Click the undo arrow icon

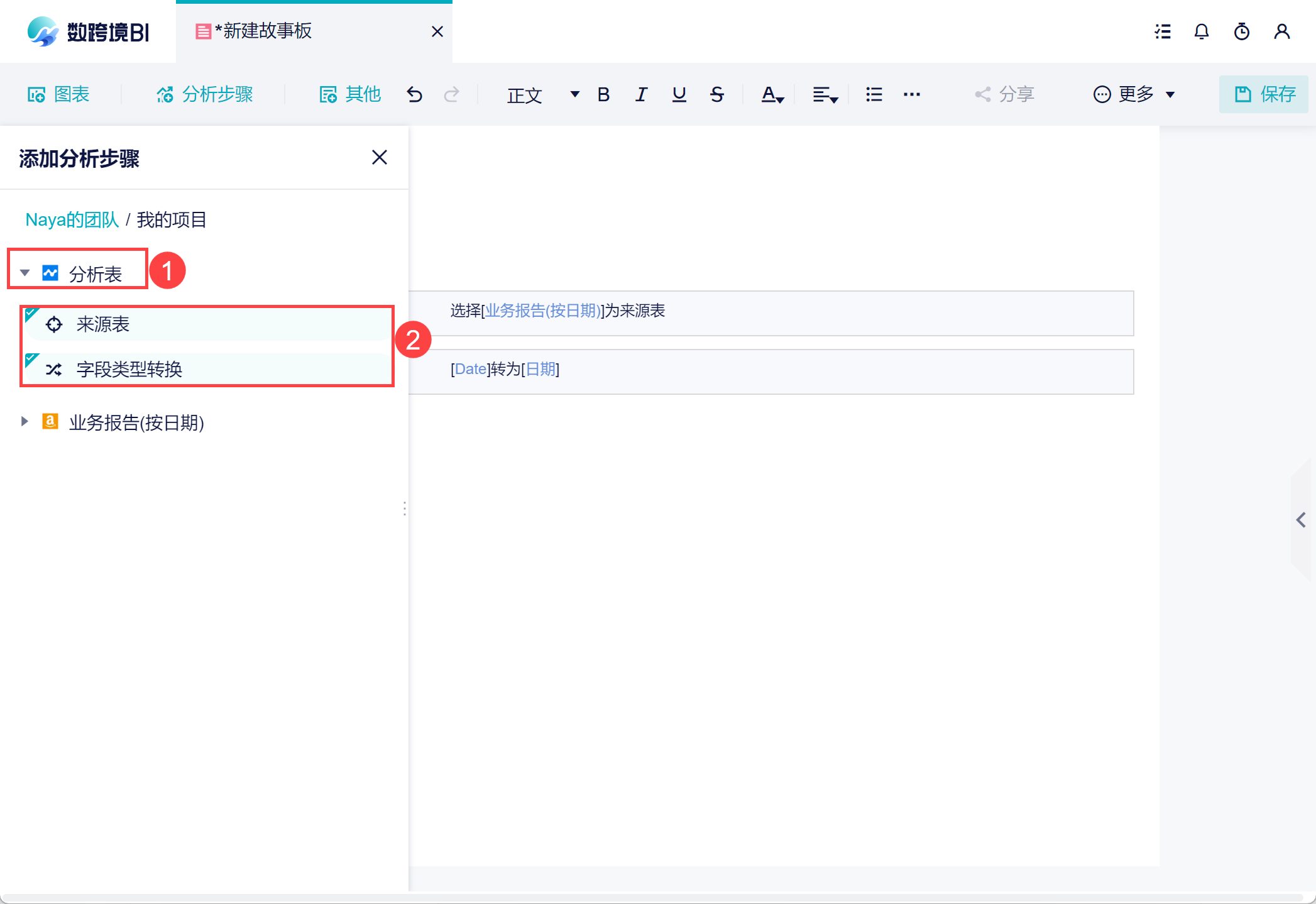click(x=414, y=94)
